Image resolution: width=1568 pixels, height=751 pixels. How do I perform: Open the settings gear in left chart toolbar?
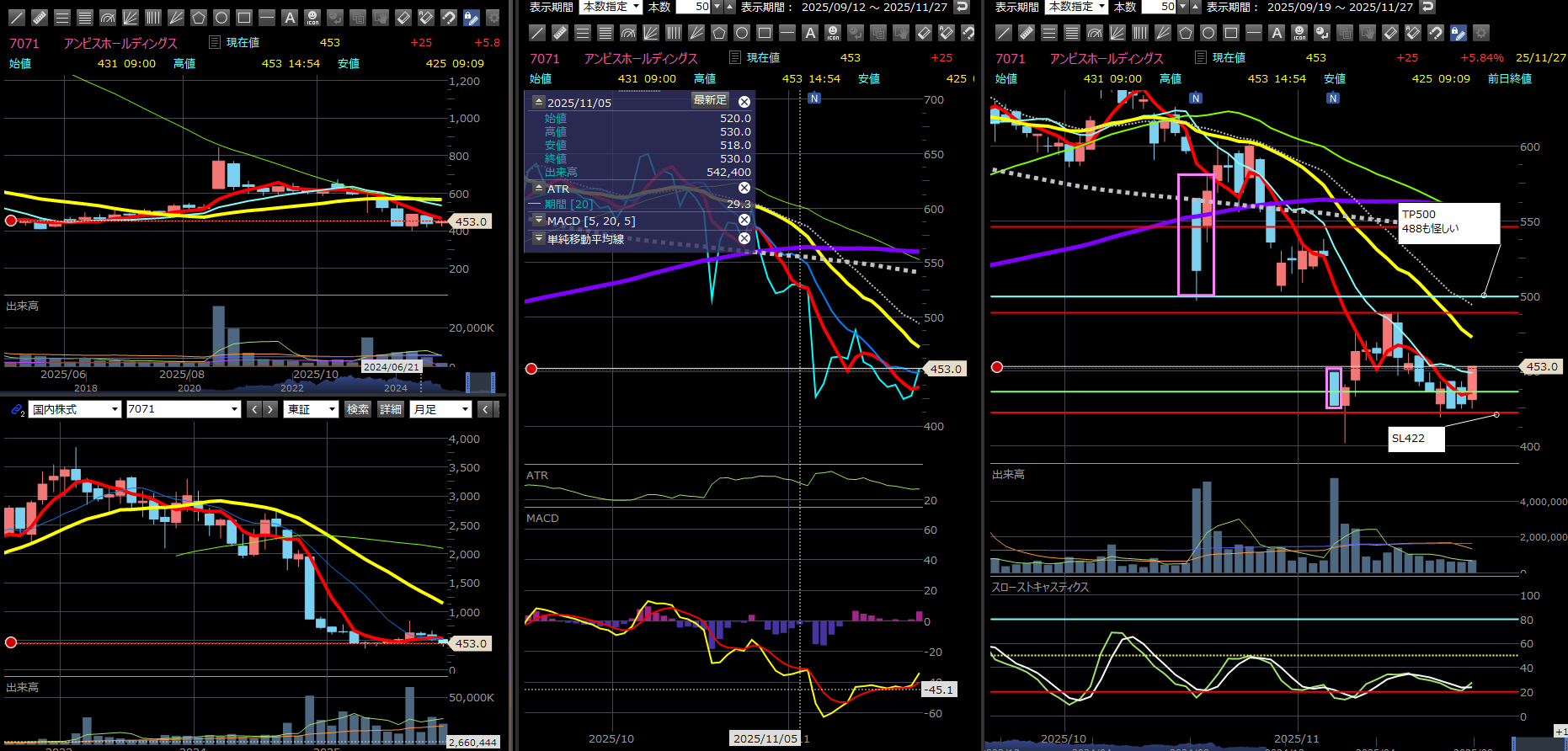[x=493, y=17]
